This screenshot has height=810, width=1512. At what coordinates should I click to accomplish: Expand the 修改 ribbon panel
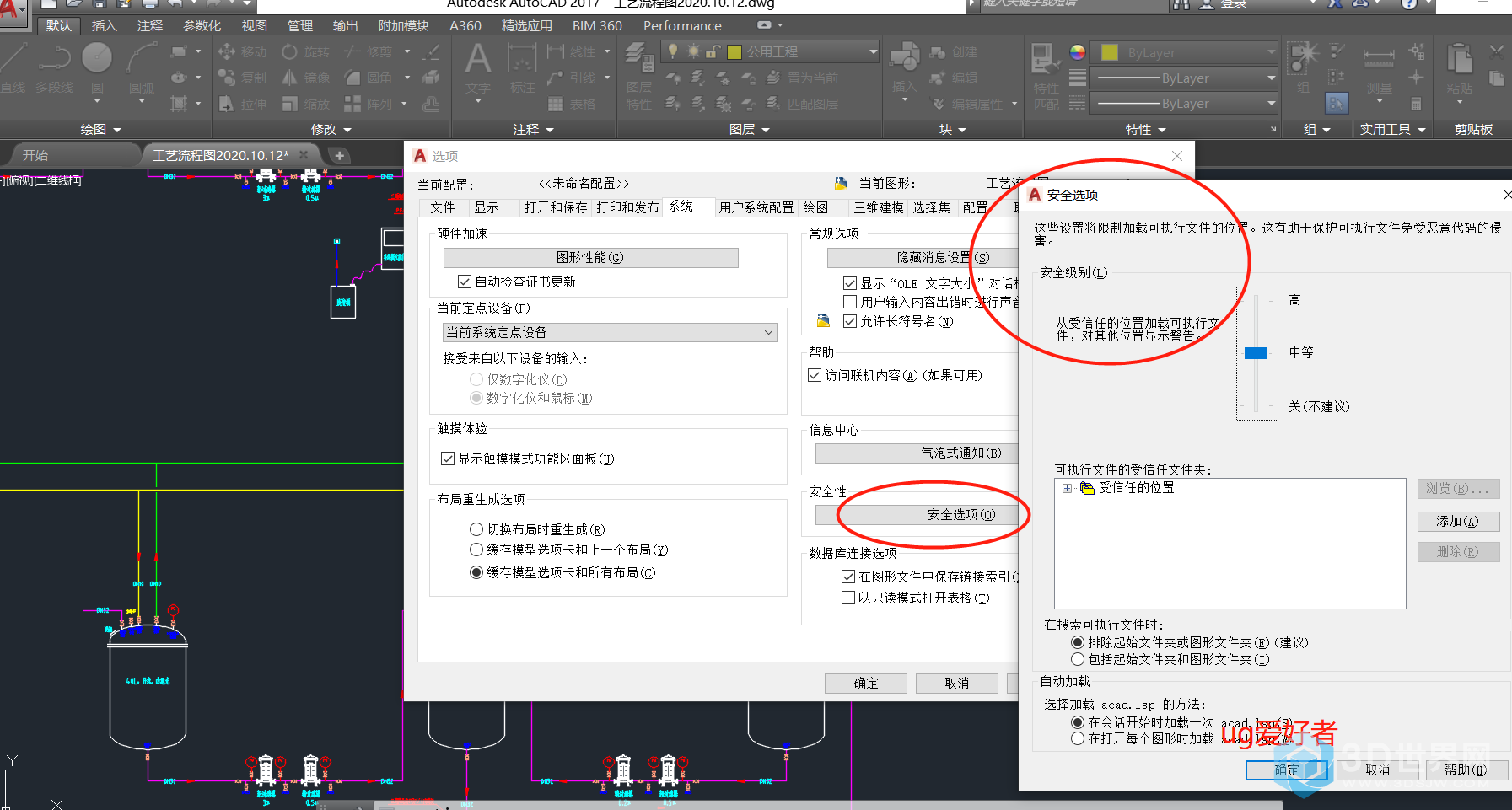coord(331,130)
